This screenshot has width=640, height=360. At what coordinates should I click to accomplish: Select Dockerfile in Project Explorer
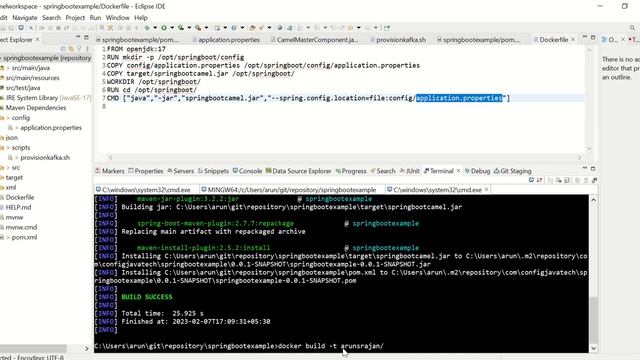pyautogui.click(x=20, y=197)
